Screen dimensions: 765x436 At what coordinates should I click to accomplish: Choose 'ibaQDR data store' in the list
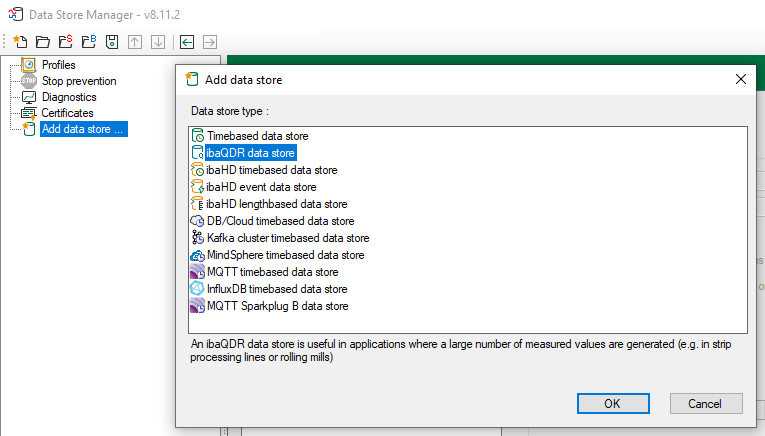(250, 153)
